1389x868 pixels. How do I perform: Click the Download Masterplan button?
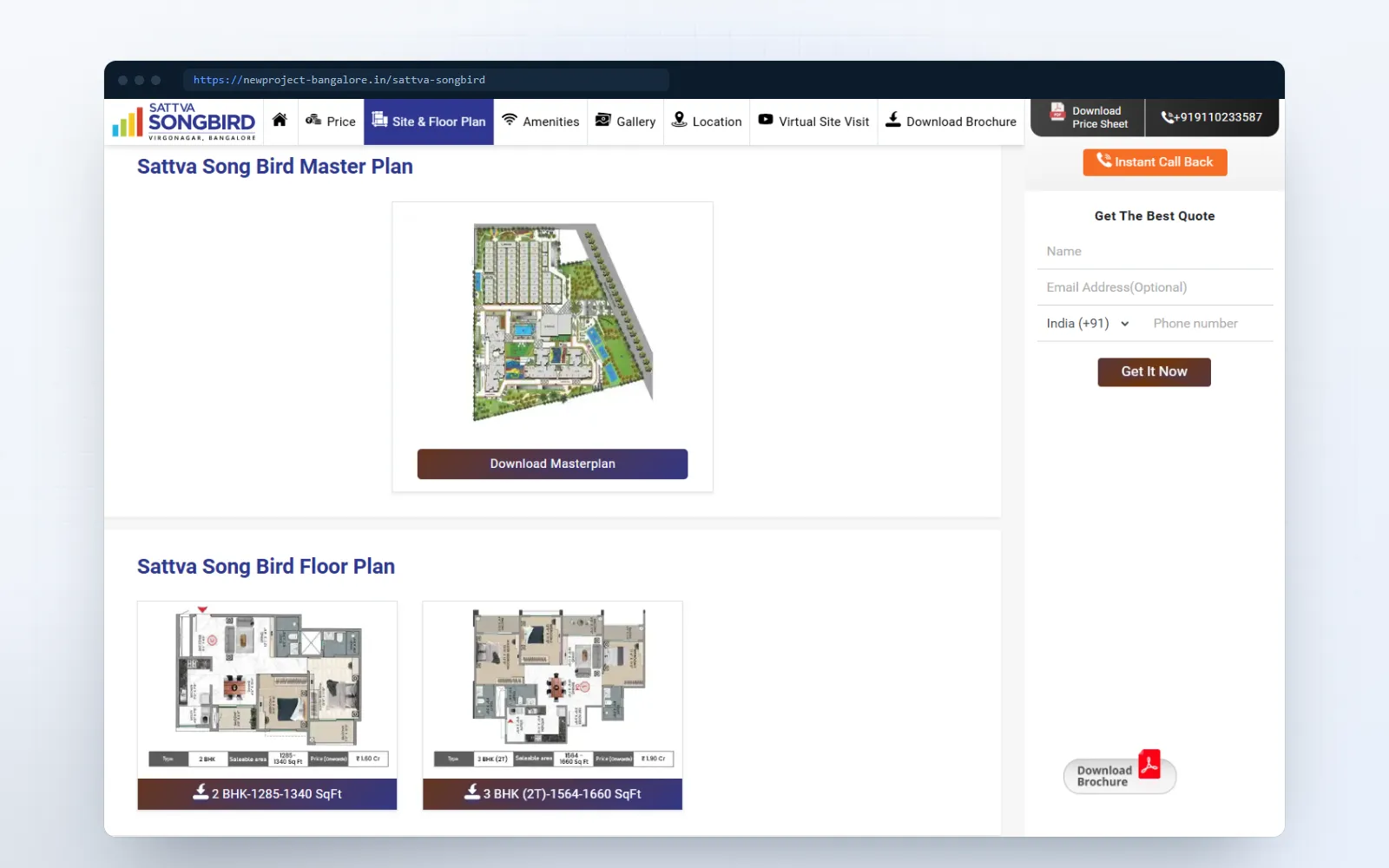pos(552,464)
